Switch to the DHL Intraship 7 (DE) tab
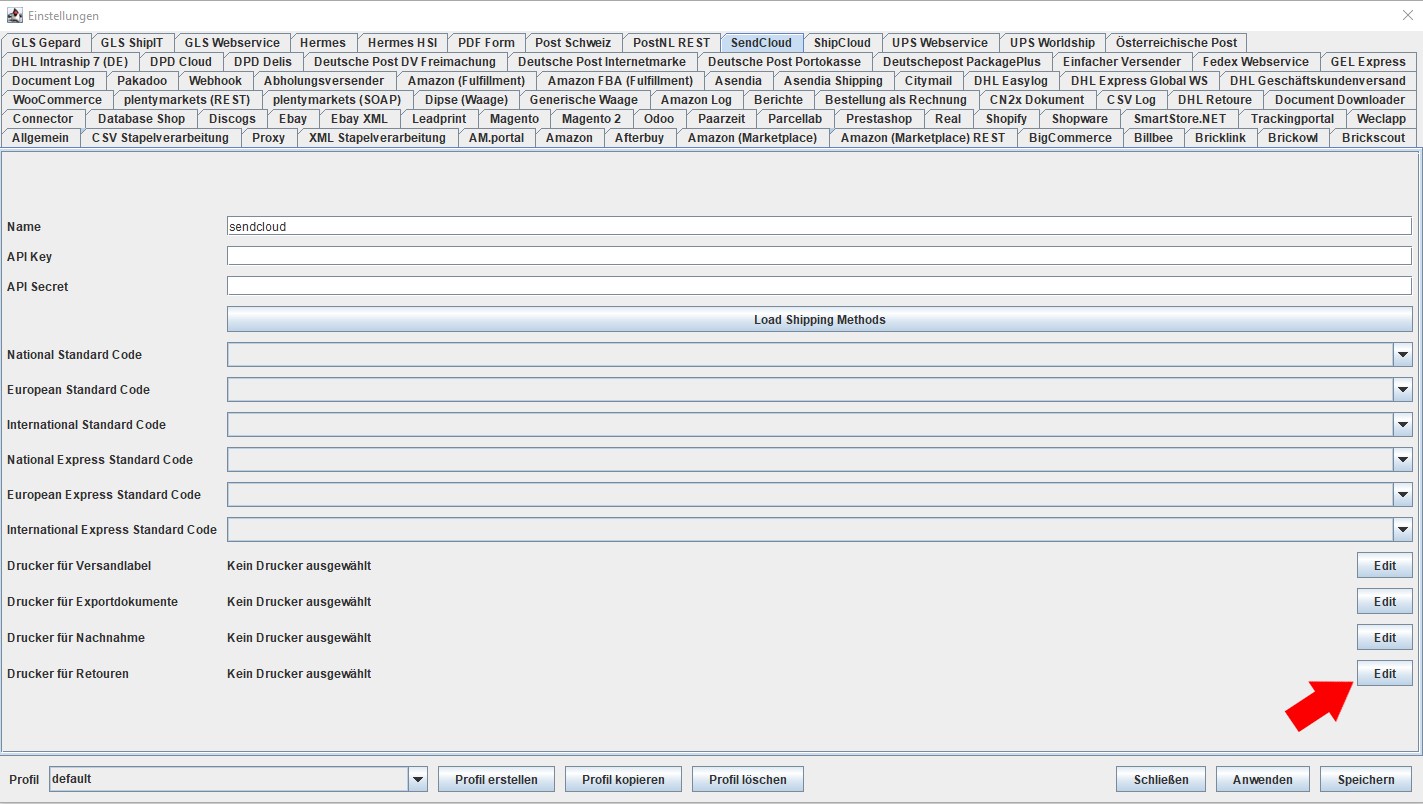 pyautogui.click(x=70, y=62)
